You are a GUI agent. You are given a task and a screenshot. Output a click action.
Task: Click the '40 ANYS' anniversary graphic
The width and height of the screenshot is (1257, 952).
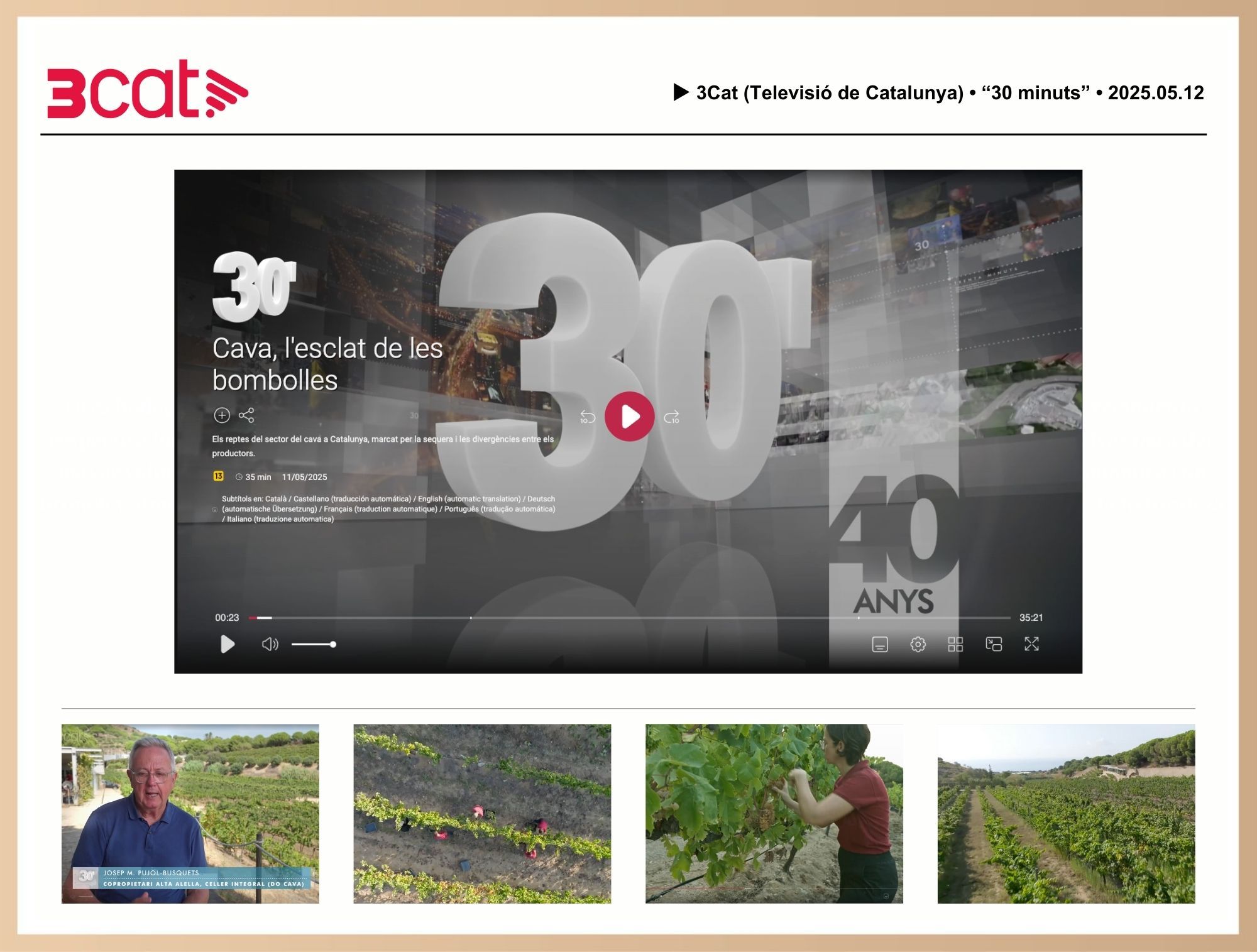tap(895, 545)
